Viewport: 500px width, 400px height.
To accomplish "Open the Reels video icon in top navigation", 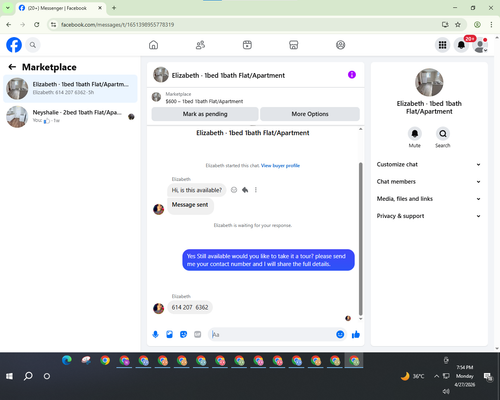I will point(247,45).
